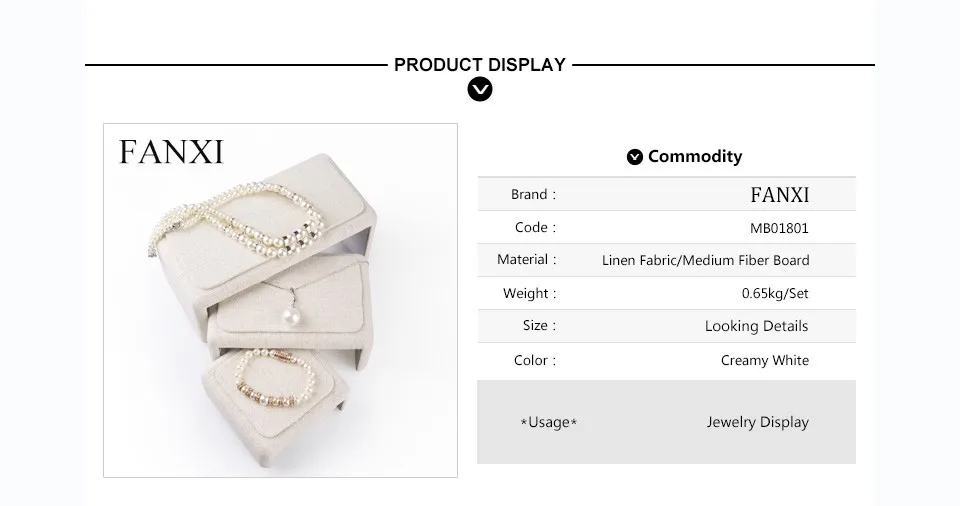Click the Material row label
This screenshot has height=506, width=960.
[x=526, y=260]
